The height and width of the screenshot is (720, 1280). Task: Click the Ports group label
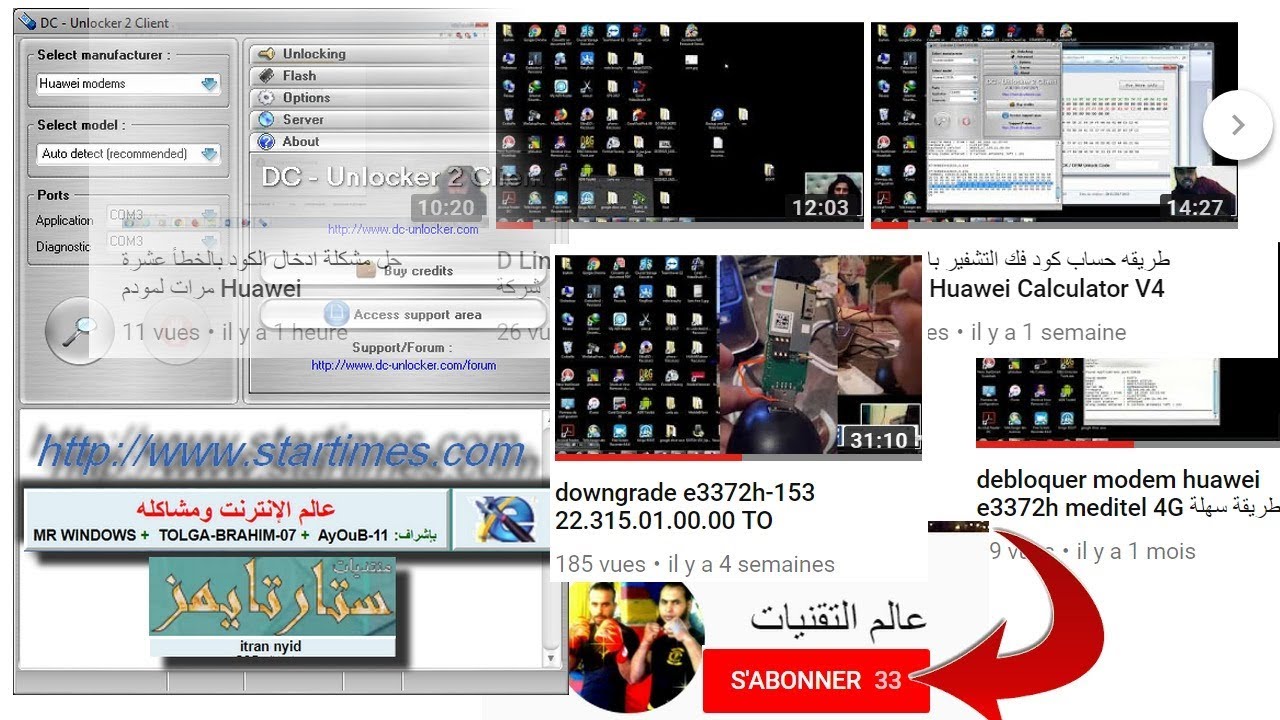tap(54, 195)
